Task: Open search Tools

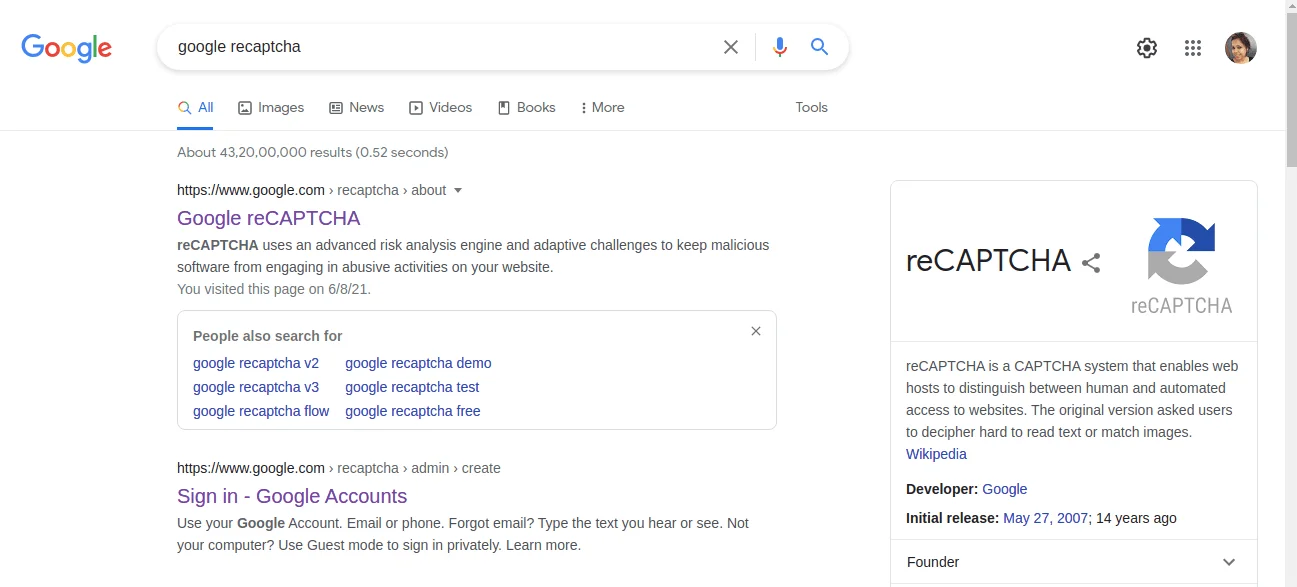Action: tap(811, 107)
